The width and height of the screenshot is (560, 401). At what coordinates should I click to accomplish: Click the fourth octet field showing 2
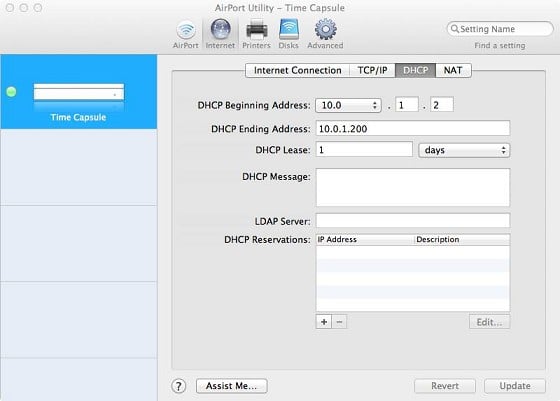tap(442, 105)
